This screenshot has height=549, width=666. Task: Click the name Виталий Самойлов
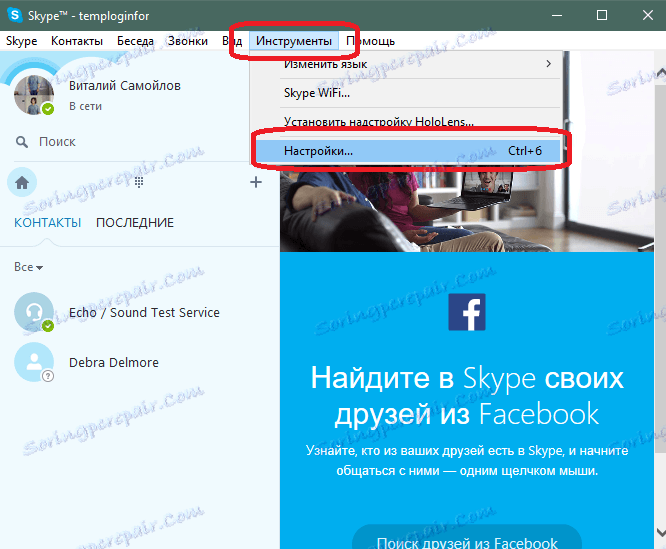pyautogui.click(x=125, y=86)
